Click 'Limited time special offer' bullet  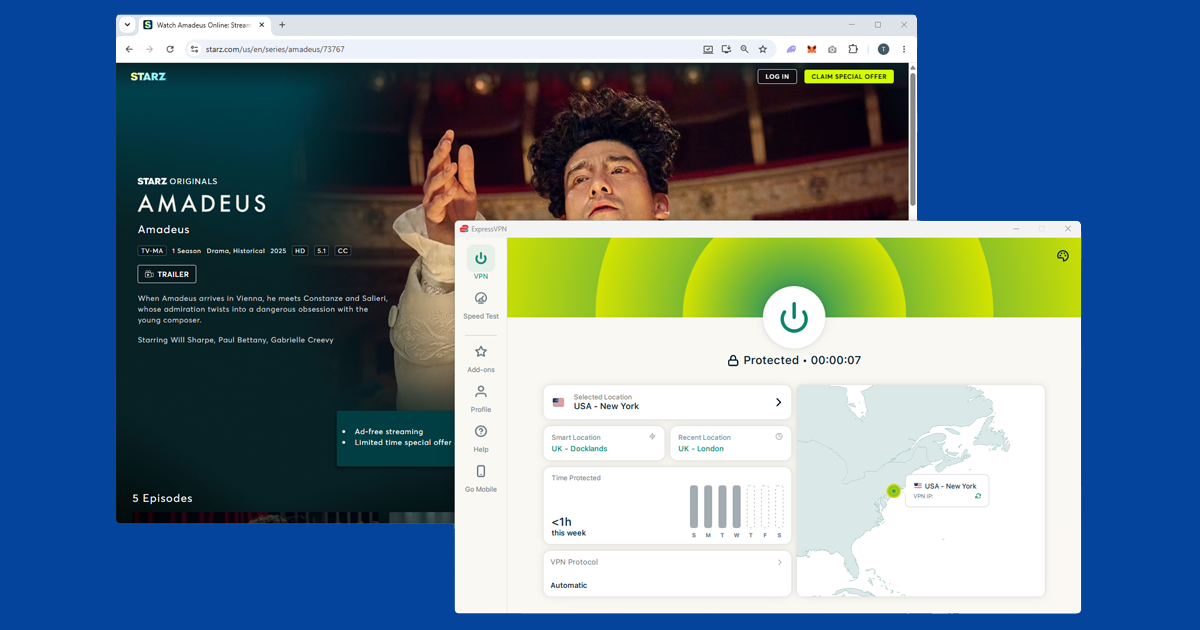[x=403, y=442]
